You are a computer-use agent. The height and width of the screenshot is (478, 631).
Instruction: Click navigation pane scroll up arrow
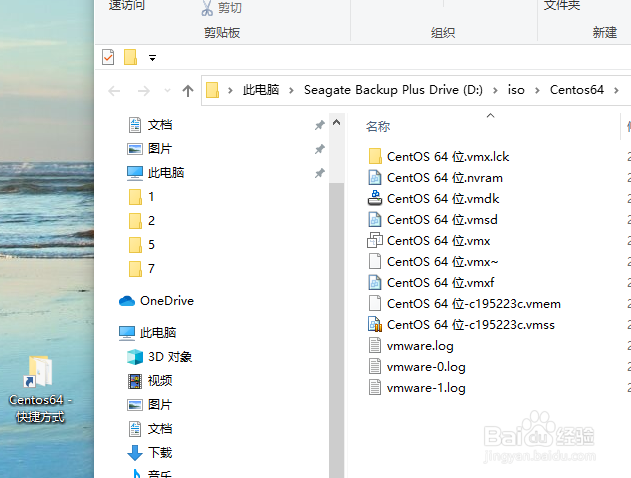(x=336, y=122)
